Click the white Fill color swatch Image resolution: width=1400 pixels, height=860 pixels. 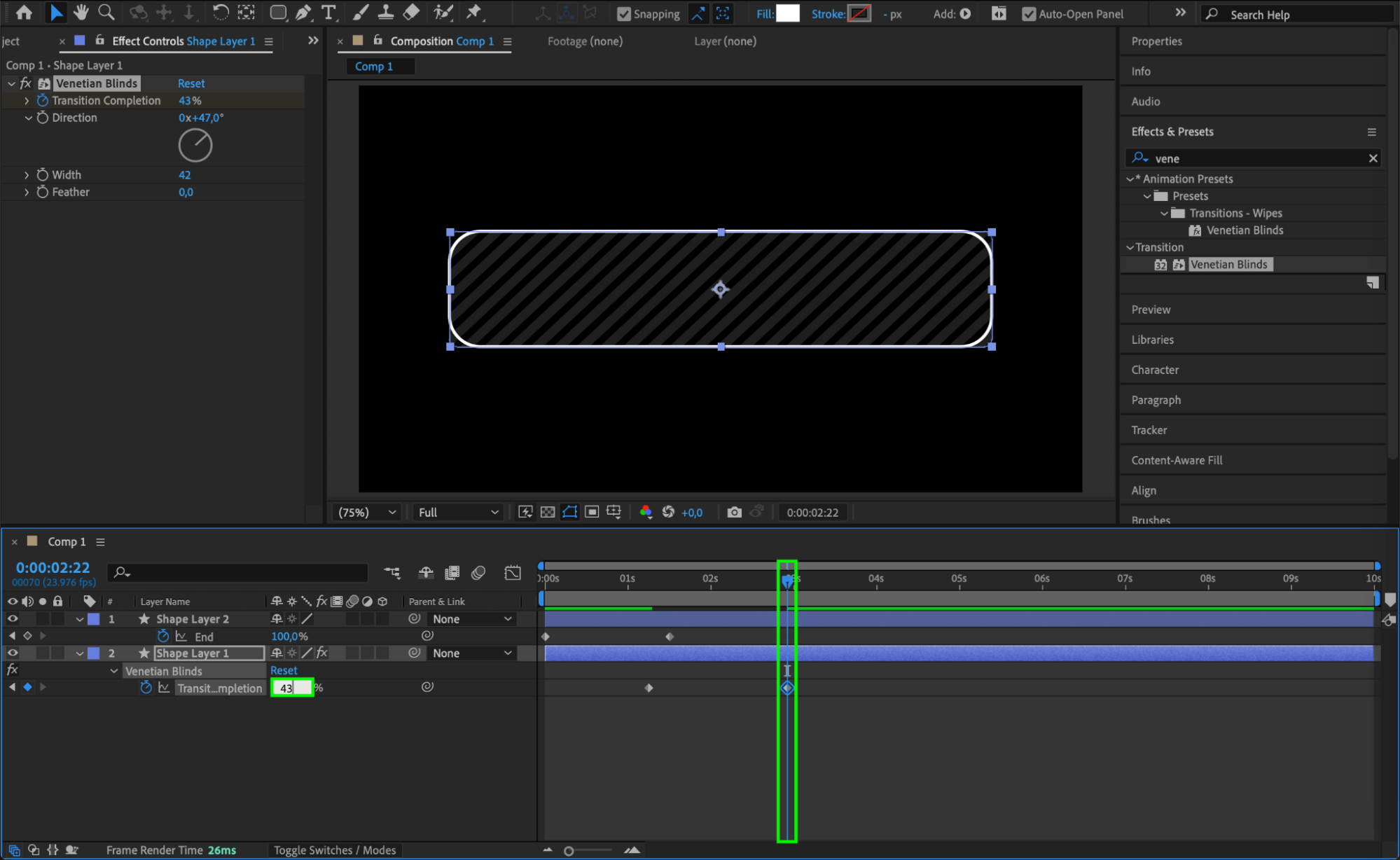[787, 13]
